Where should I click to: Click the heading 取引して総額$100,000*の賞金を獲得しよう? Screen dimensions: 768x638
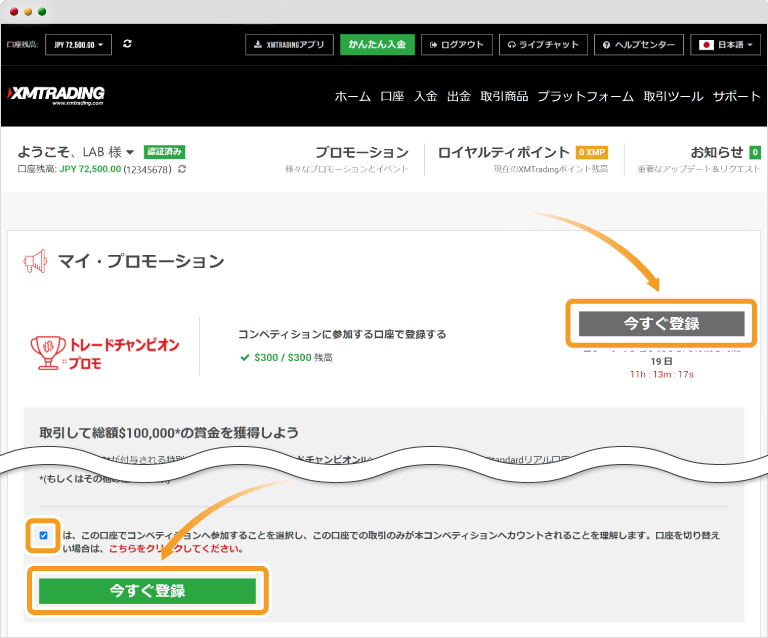(x=169, y=433)
